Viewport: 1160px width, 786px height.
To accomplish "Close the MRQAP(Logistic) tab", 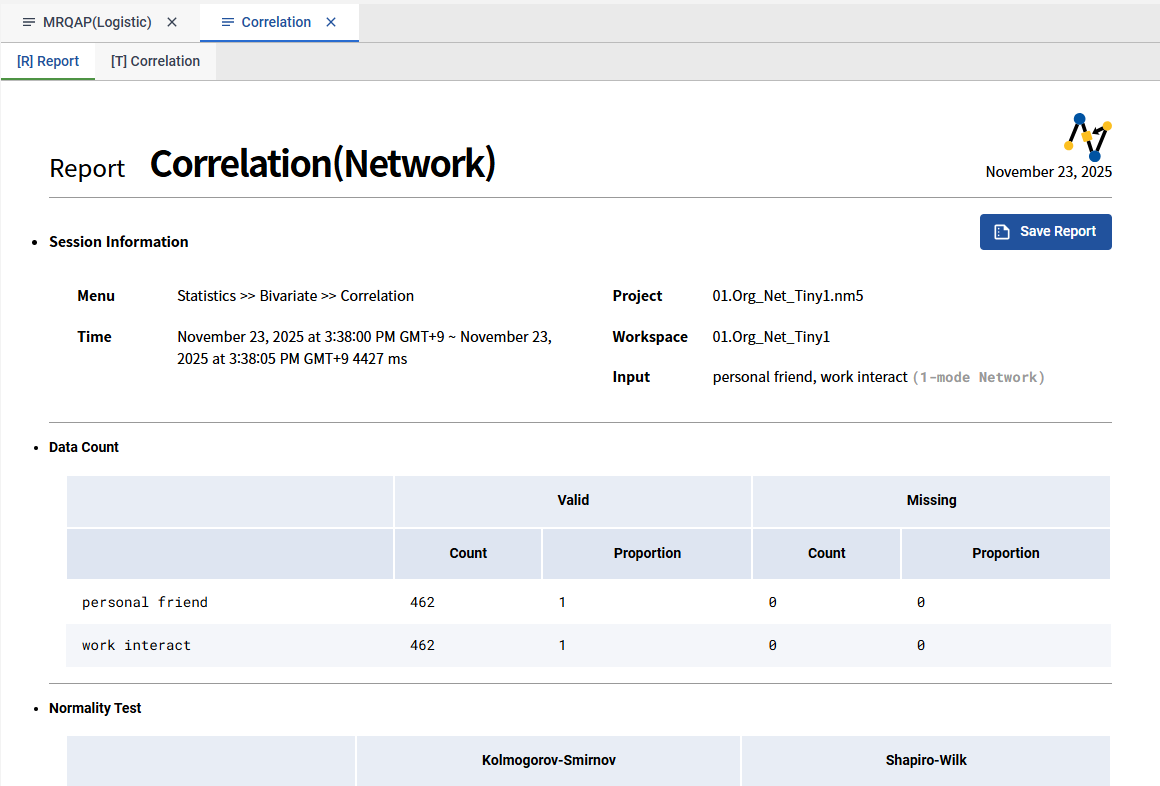I will (x=172, y=22).
